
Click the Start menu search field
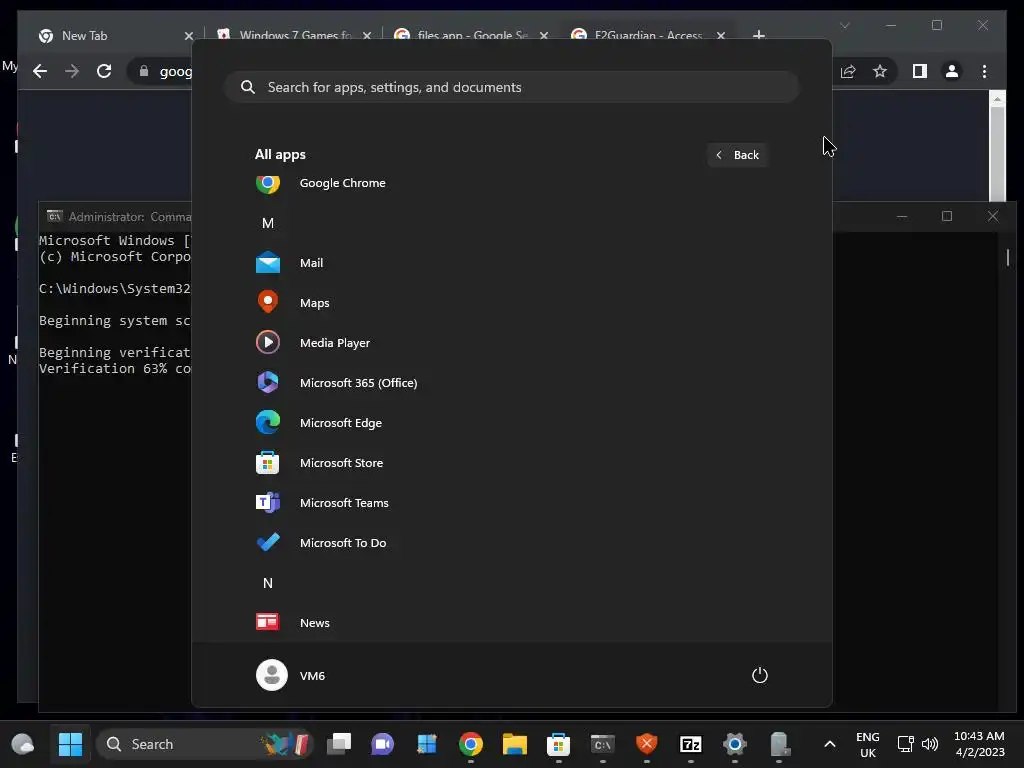click(511, 88)
